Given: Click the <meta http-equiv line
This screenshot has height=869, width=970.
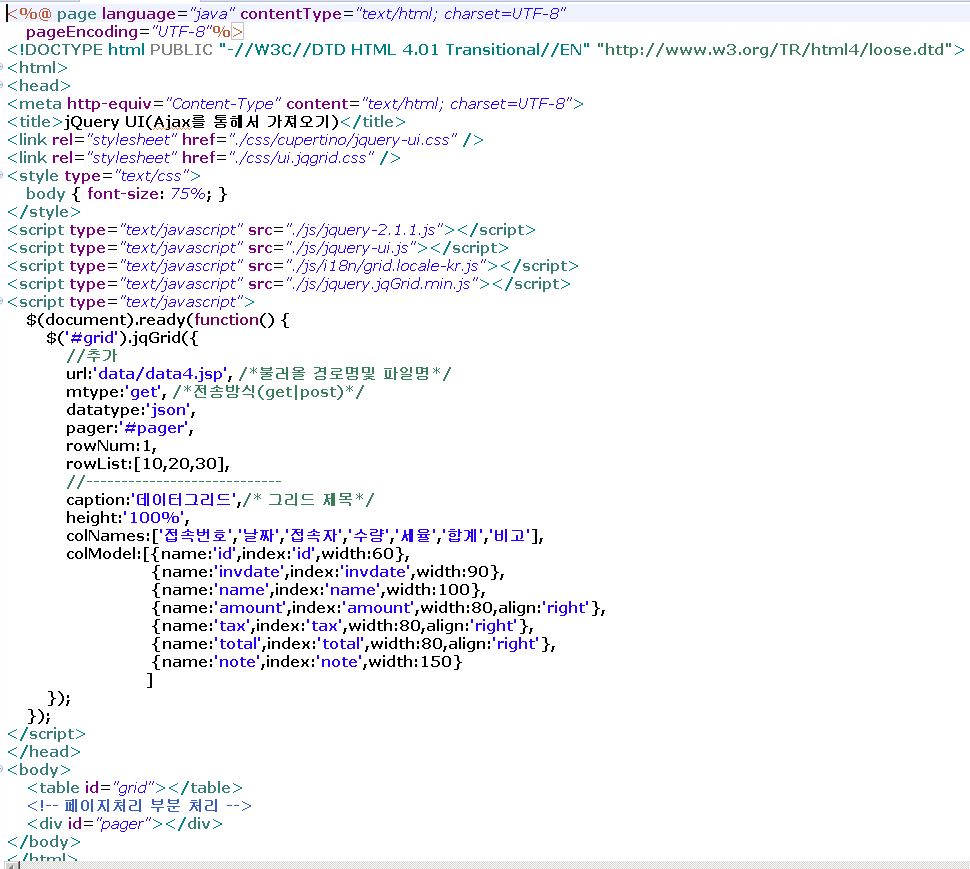Looking at the screenshot, I should [x=295, y=103].
